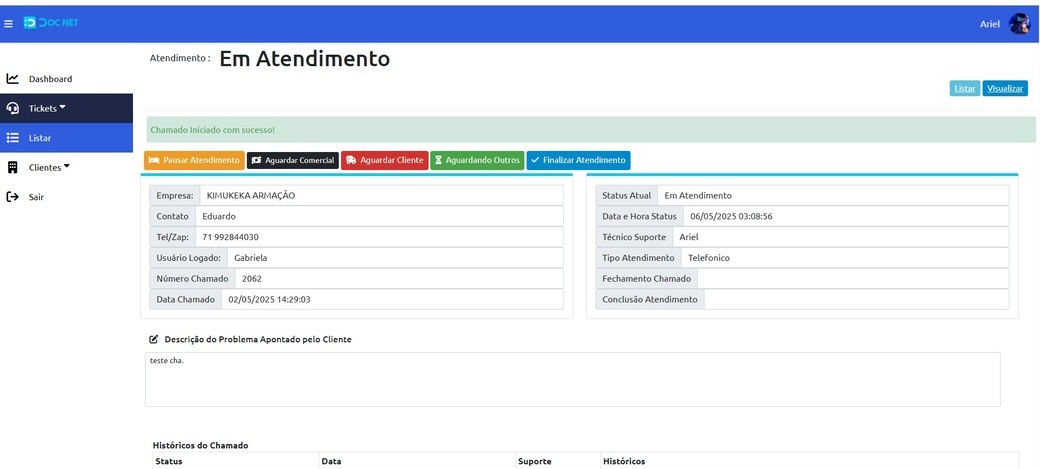Click the edit icon beside Descrição do Problema
This screenshot has width=1040, height=469.
coord(154,339)
